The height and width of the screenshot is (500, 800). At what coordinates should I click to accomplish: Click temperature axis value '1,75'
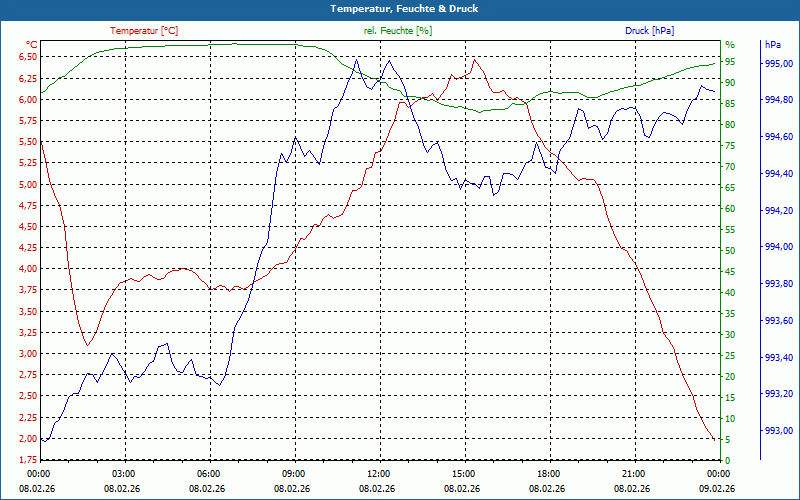[28, 460]
